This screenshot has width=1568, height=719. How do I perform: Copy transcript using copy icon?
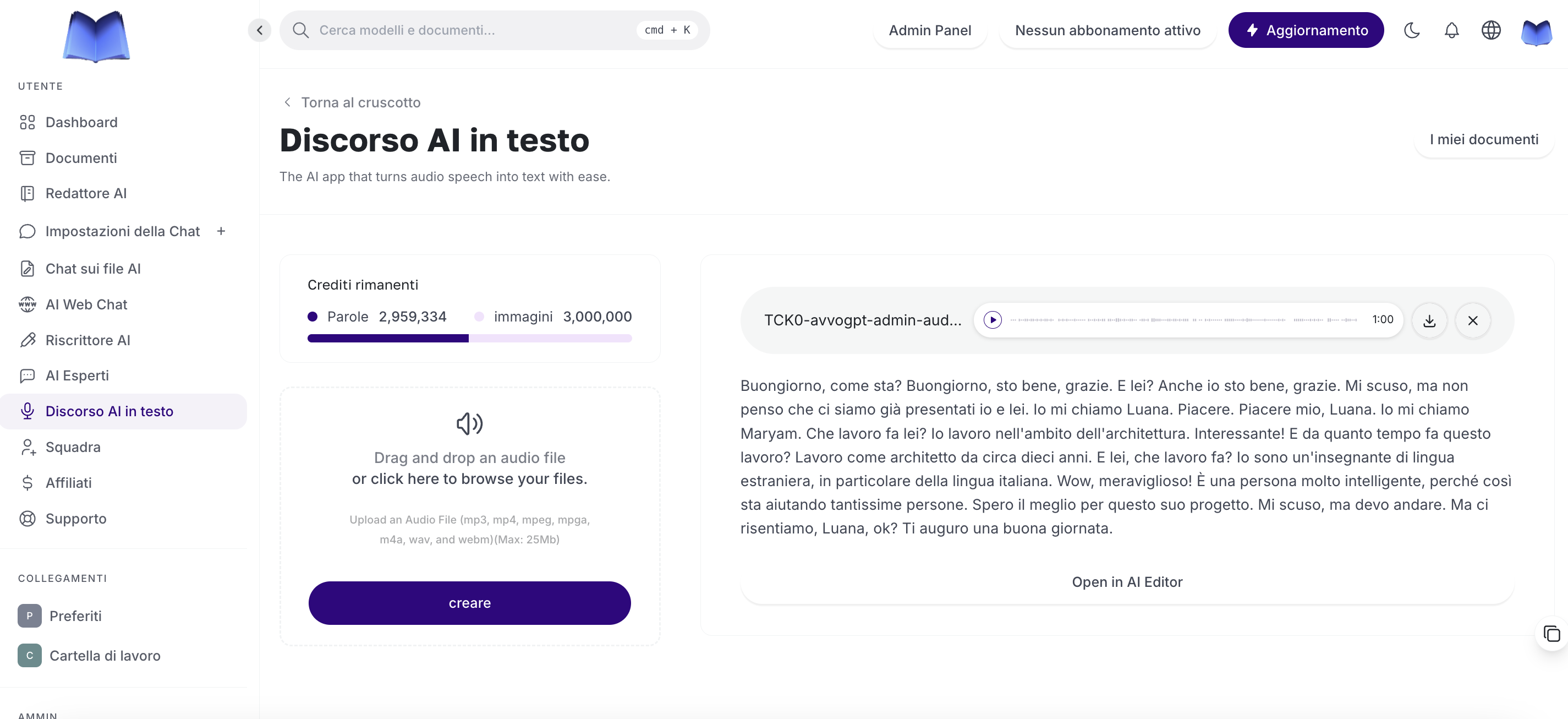[1551, 634]
